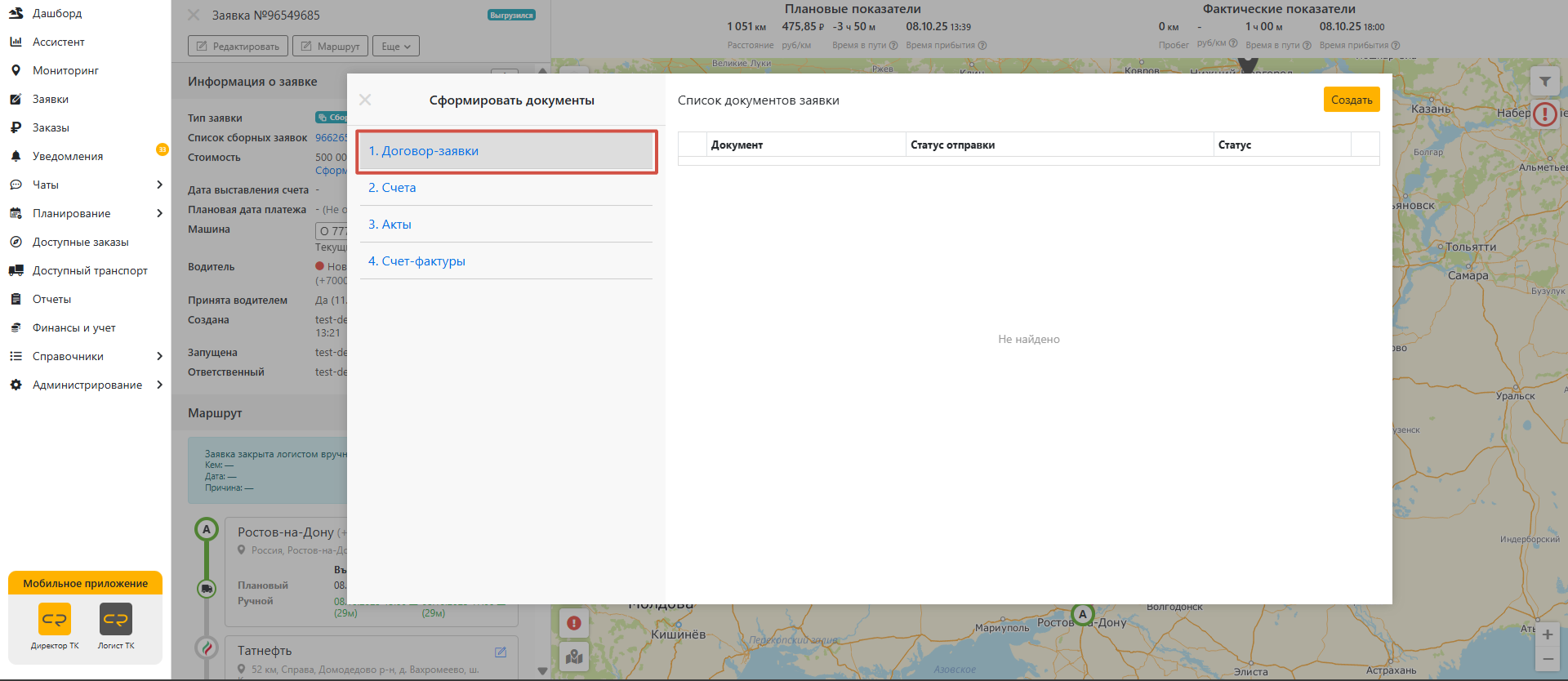Open the Мониторинг map pin icon
Viewport: 1568px width, 681px height.
point(16,70)
